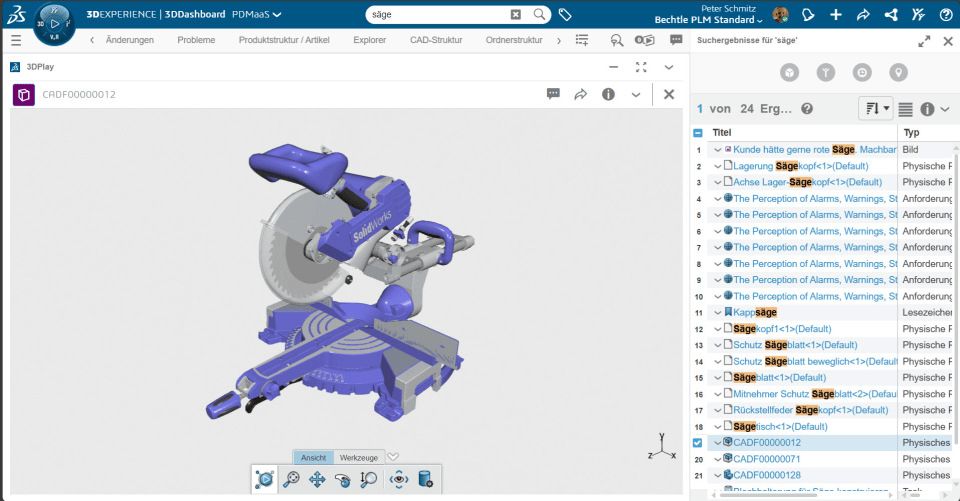Select the Pan tool in view toolbar
The height and width of the screenshot is (501, 960).
[x=317, y=480]
